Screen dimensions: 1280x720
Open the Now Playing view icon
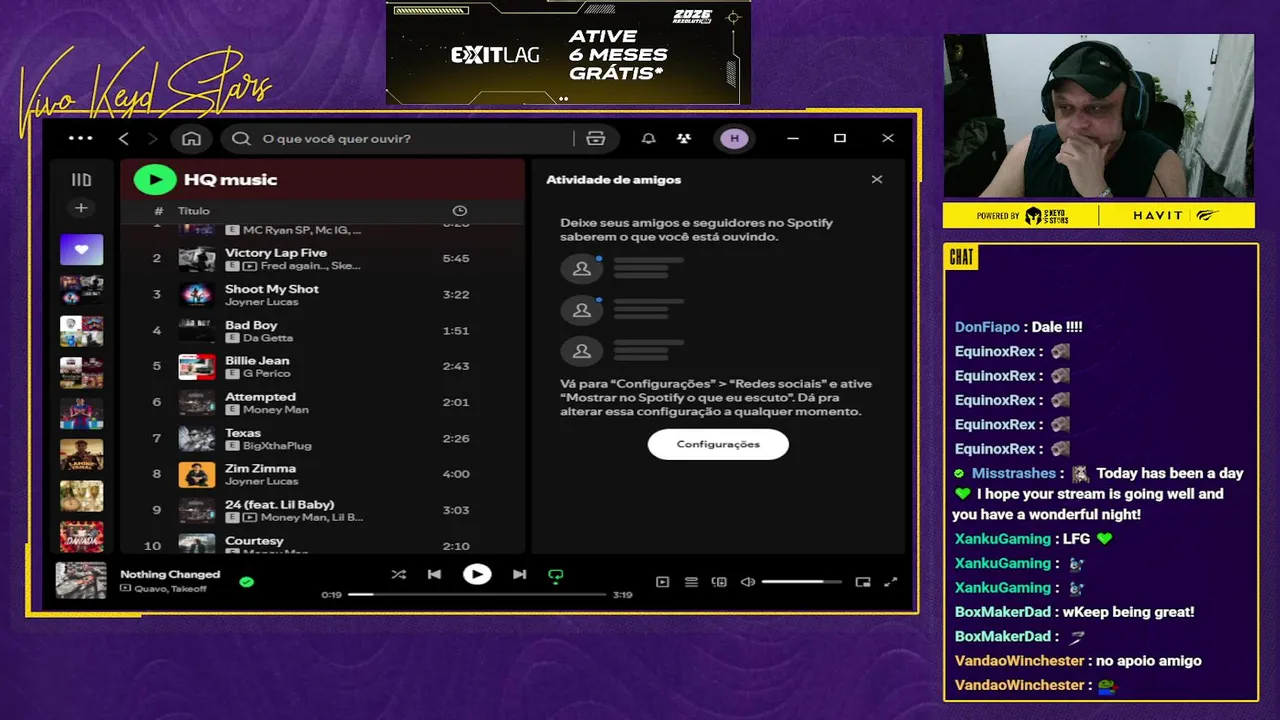coord(662,582)
